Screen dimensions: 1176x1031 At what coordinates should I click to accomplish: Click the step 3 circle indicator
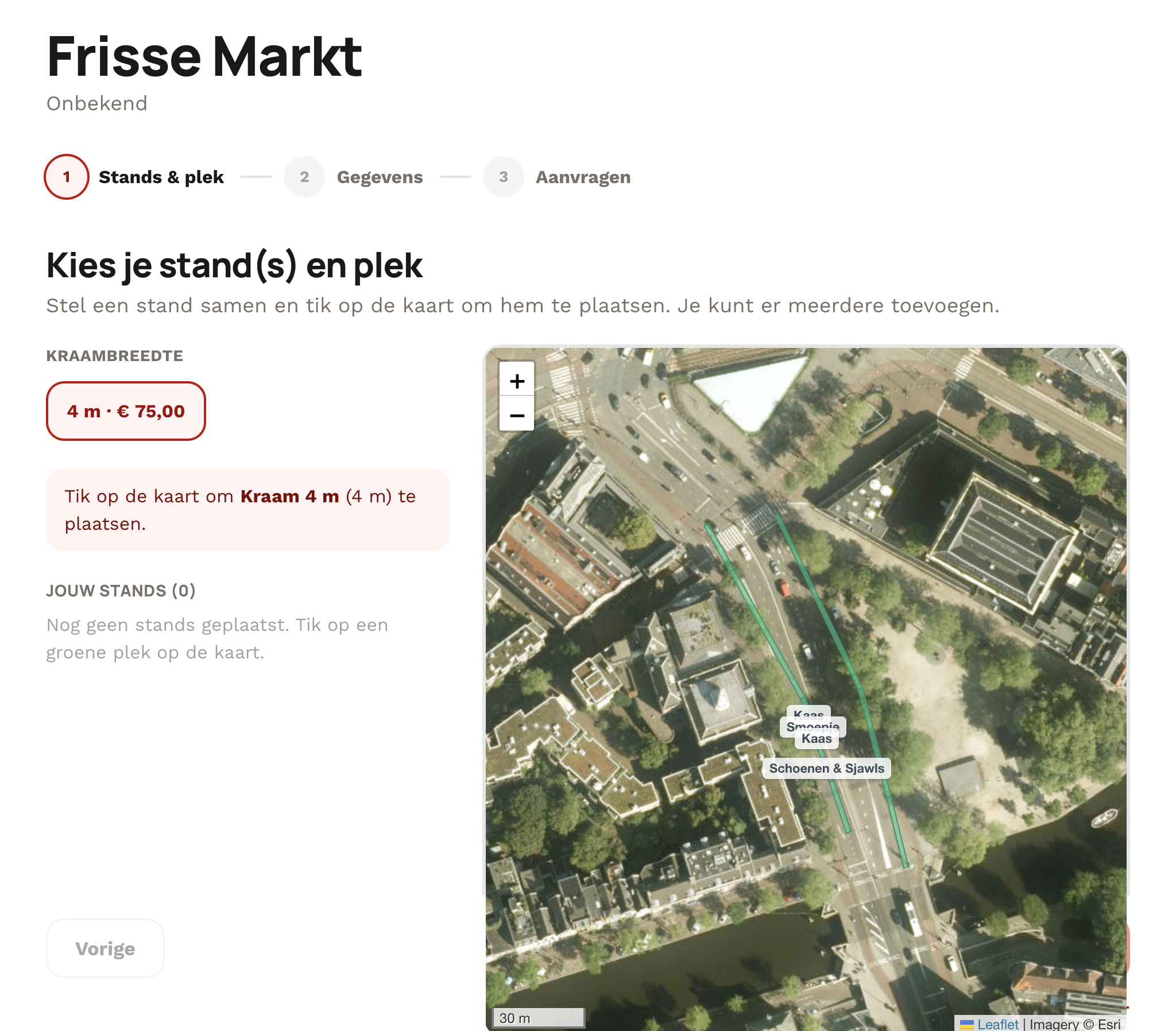(504, 177)
